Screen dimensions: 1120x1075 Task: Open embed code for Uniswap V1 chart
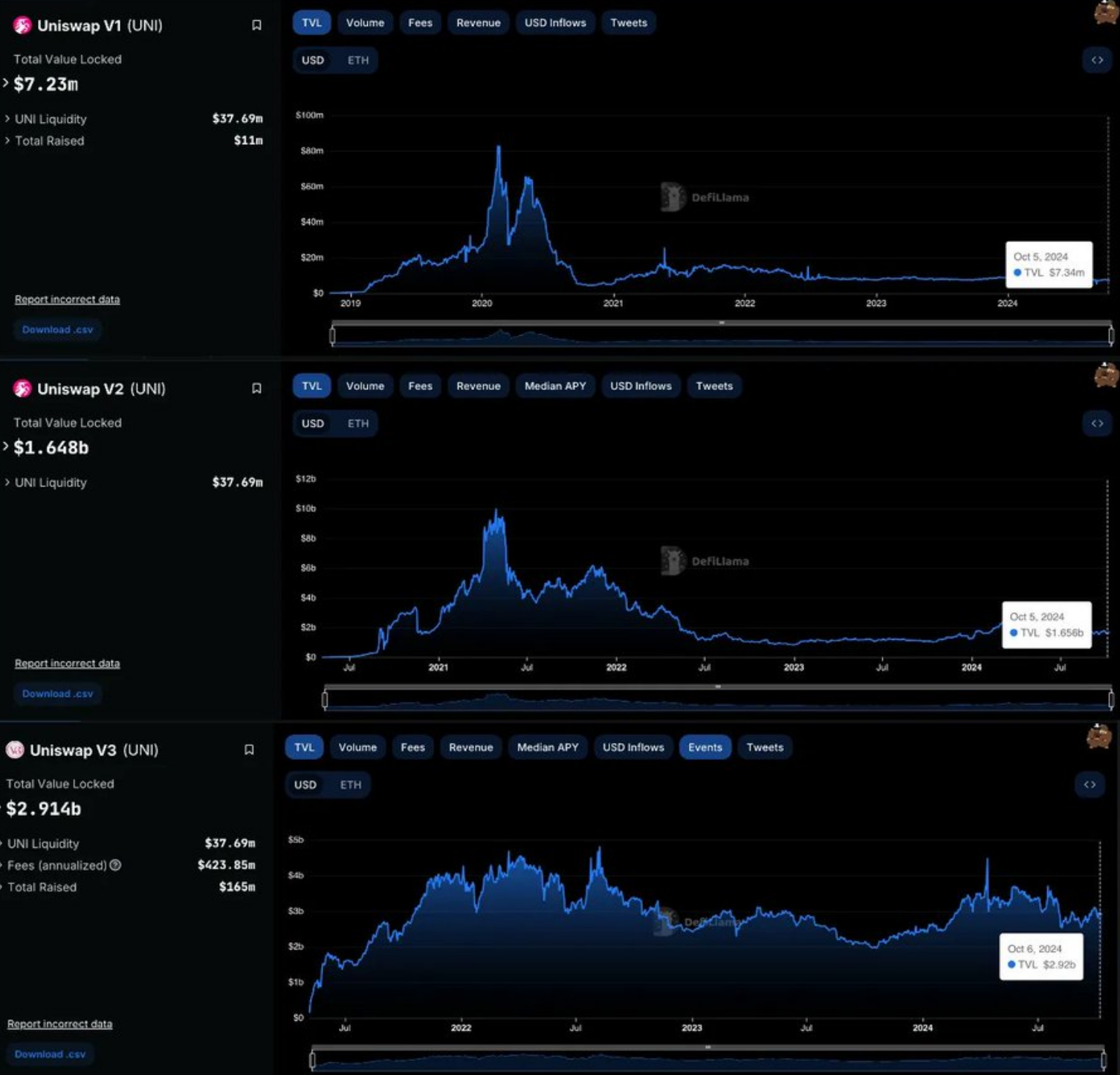1097,60
